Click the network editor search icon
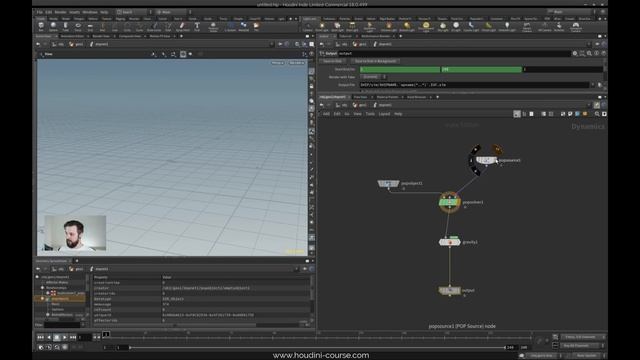 [597, 114]
